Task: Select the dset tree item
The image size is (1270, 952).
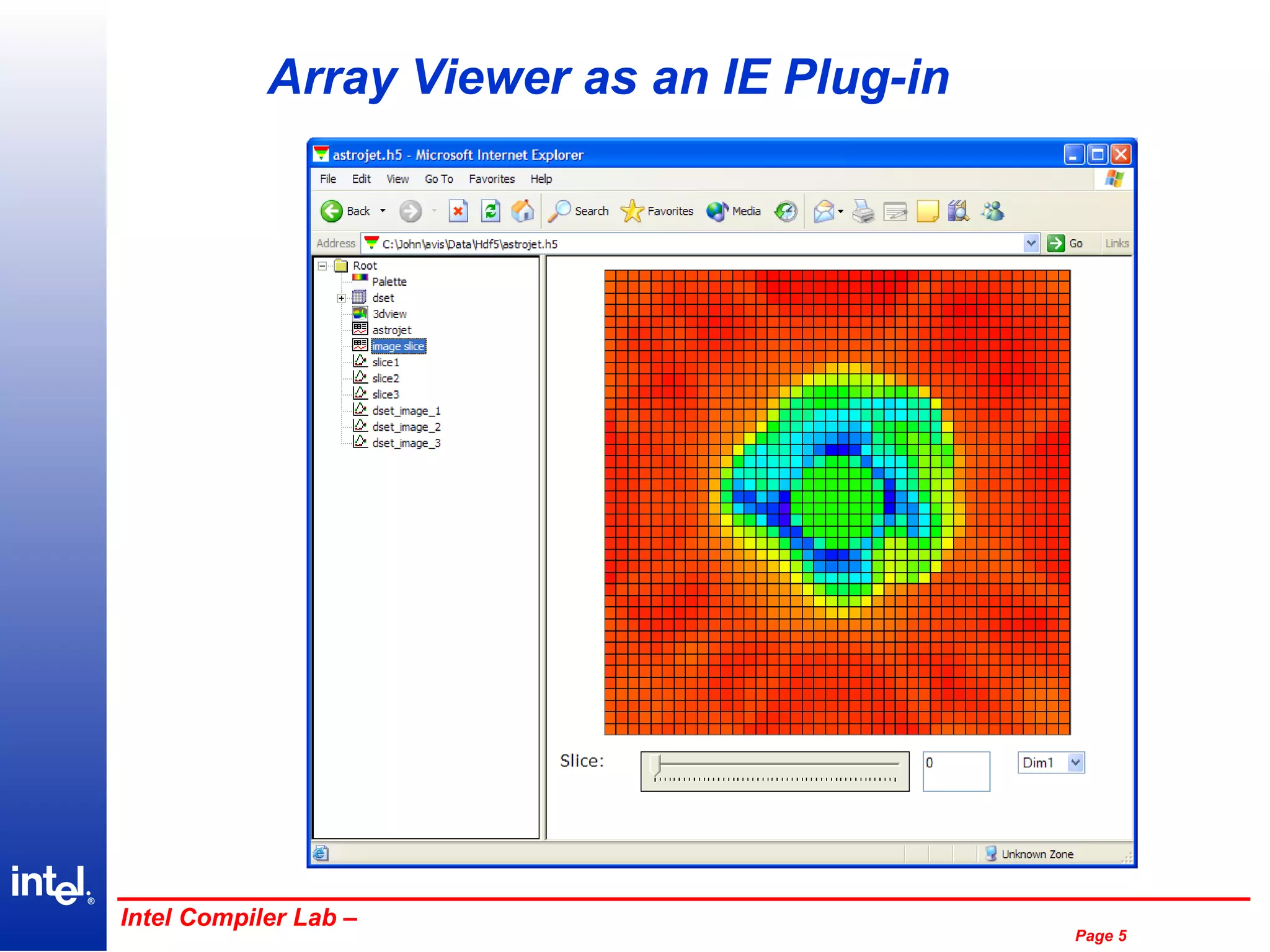Action: [x=383, y=298]
